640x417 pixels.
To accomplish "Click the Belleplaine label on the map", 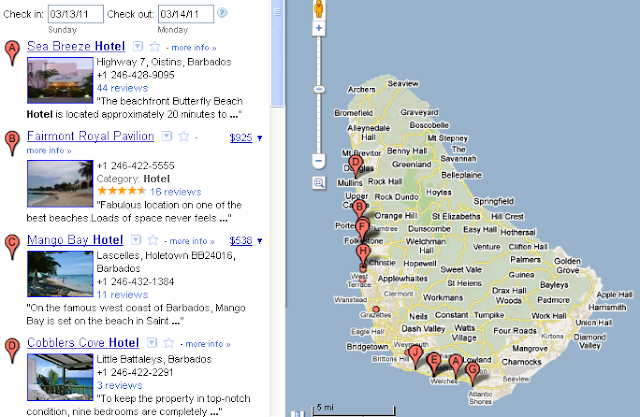I will (x=462, y=175).
